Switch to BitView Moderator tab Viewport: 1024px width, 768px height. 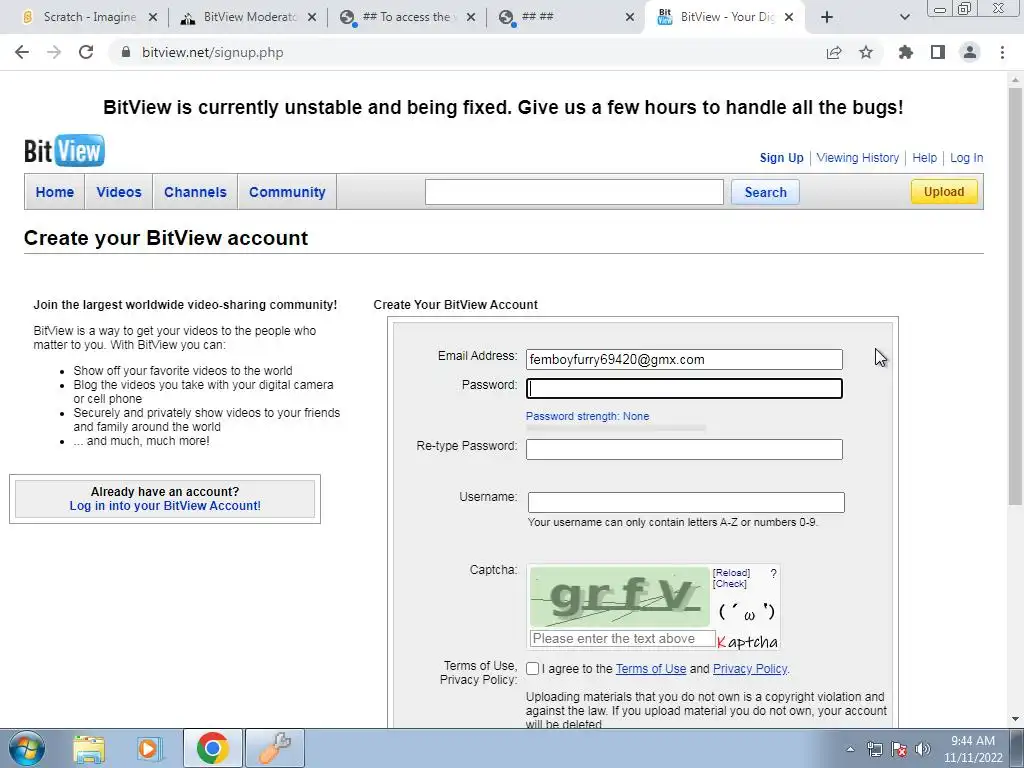coord(249,17)
